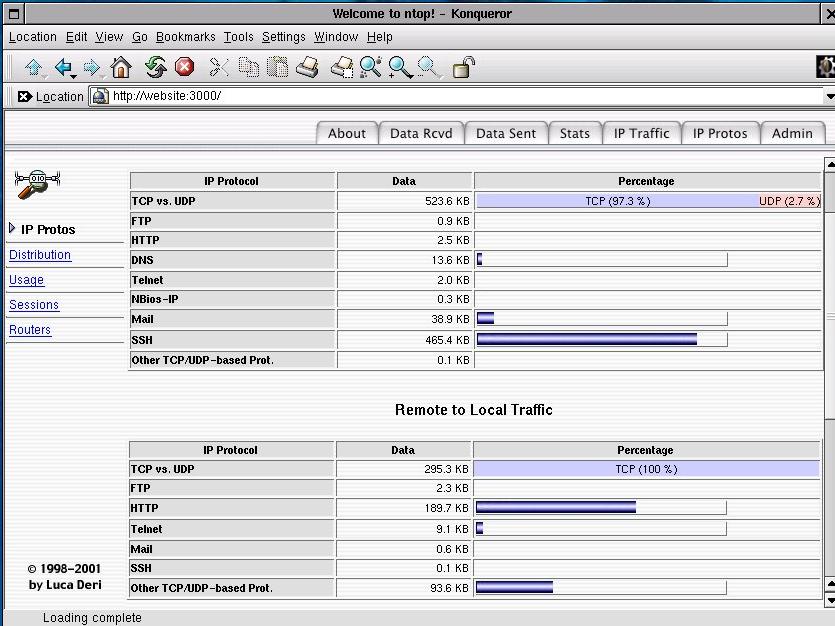Open the location URL history dropdown
The image size is (835, 626).
coord(829,97)
